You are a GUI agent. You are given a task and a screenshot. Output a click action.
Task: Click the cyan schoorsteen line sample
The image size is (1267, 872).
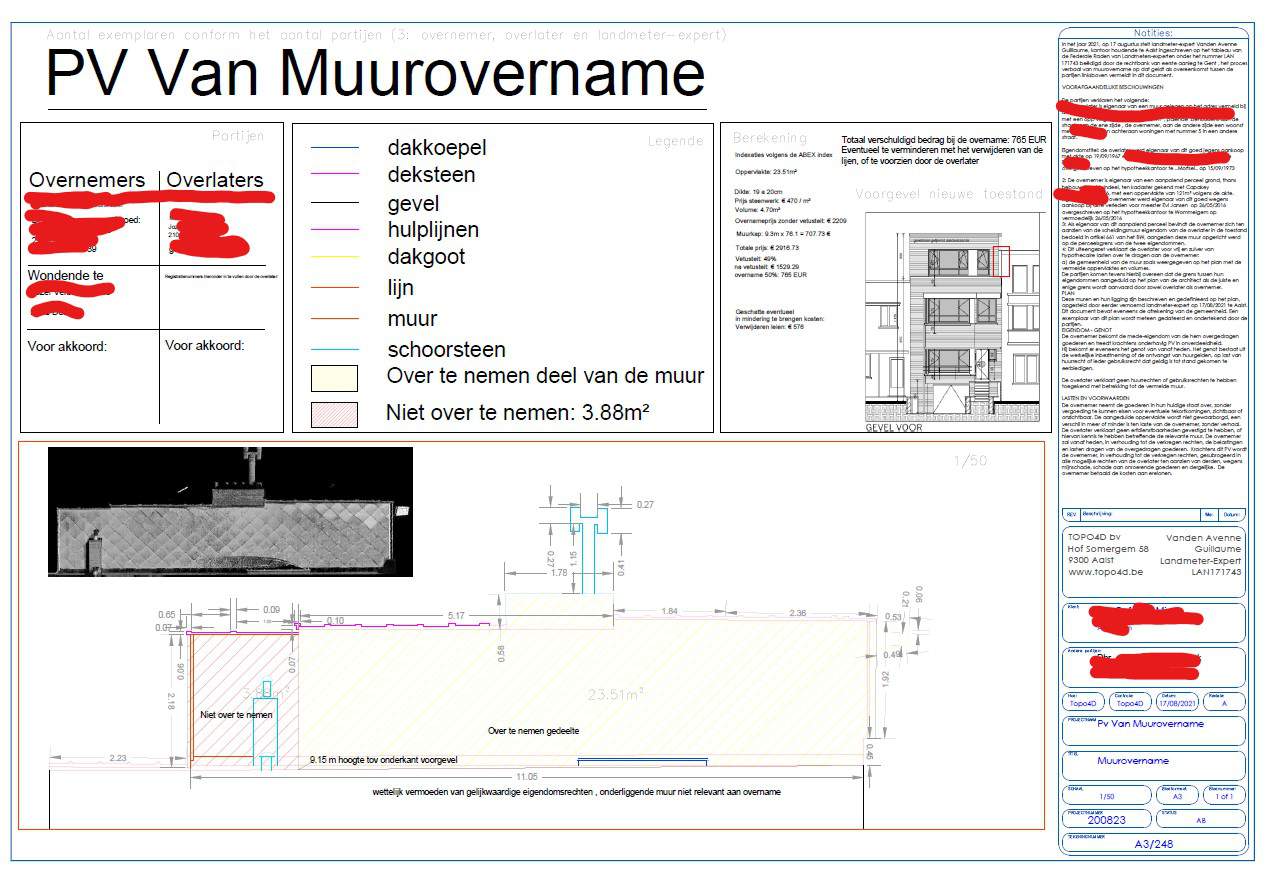pyautogui.click(x=334, y=350)
